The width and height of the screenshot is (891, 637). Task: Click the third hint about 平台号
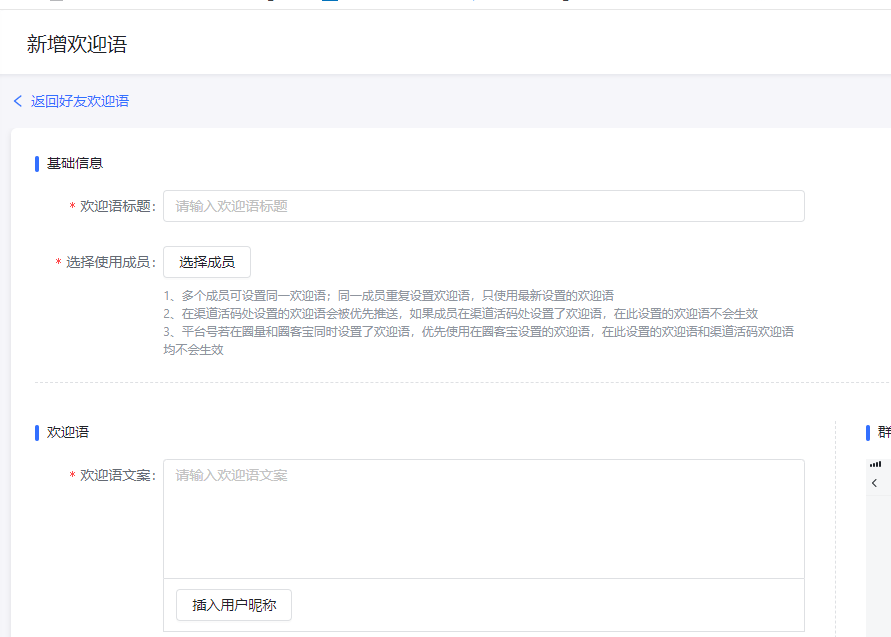479,332
